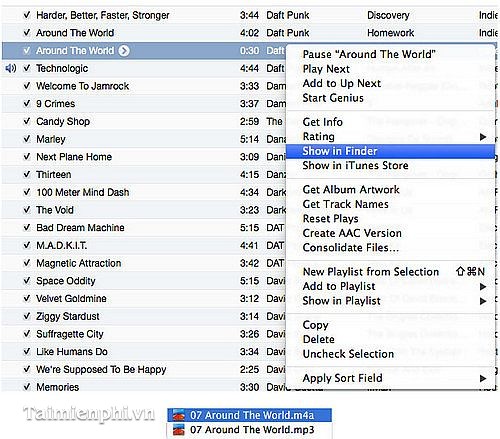
Task: Click Show in Finder menu item
Action: click(x=390, y=151)
